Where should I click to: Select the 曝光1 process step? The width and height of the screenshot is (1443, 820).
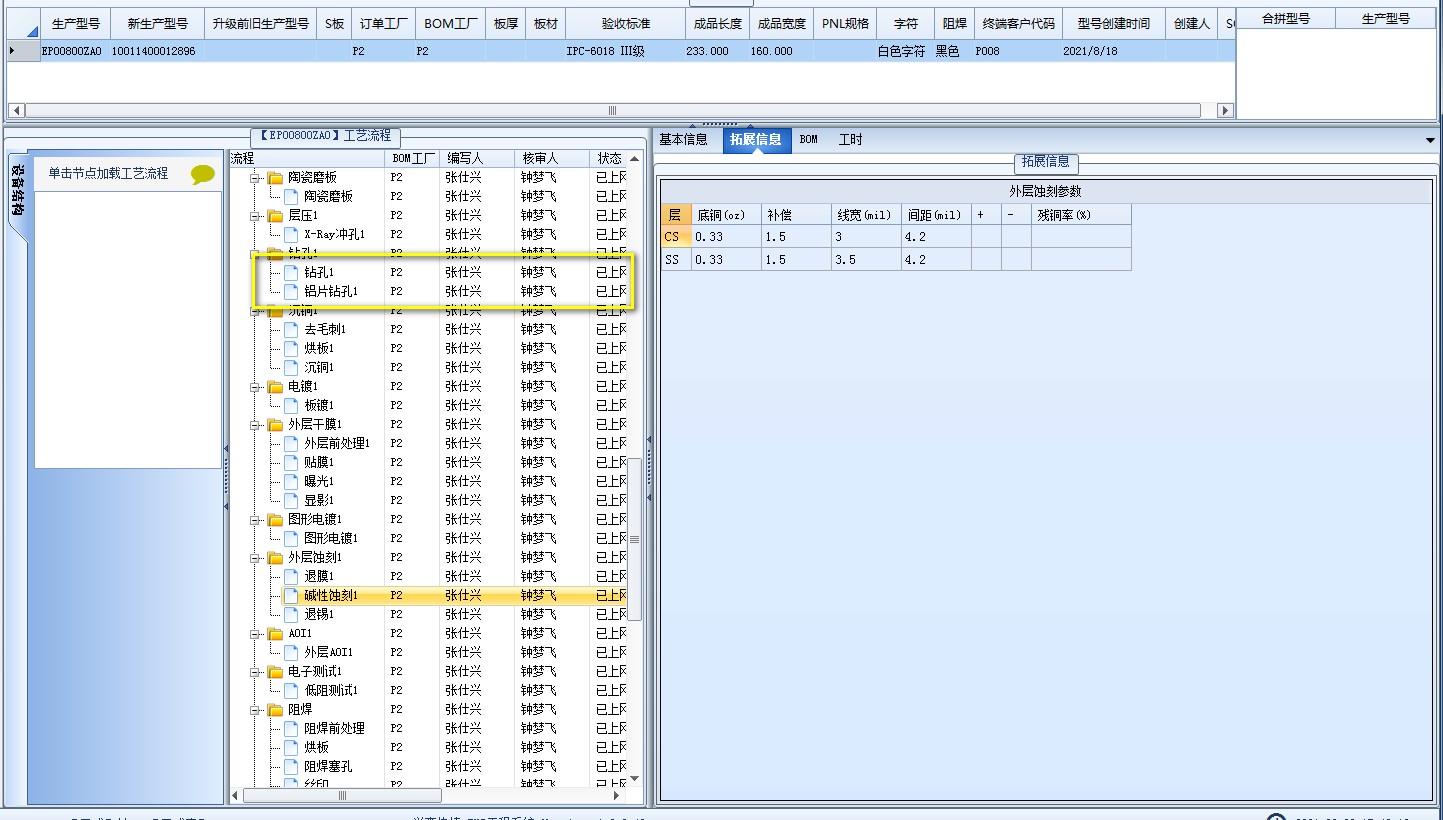coord(319,481)
